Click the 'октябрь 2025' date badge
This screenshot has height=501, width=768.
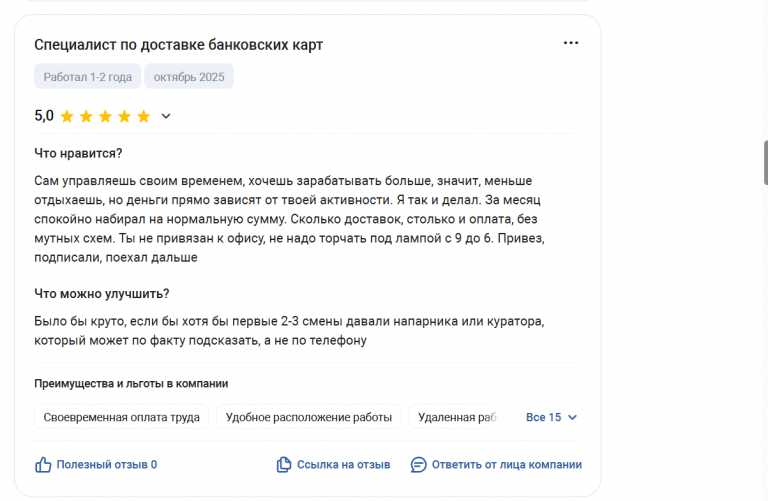(x=188, y=77)
